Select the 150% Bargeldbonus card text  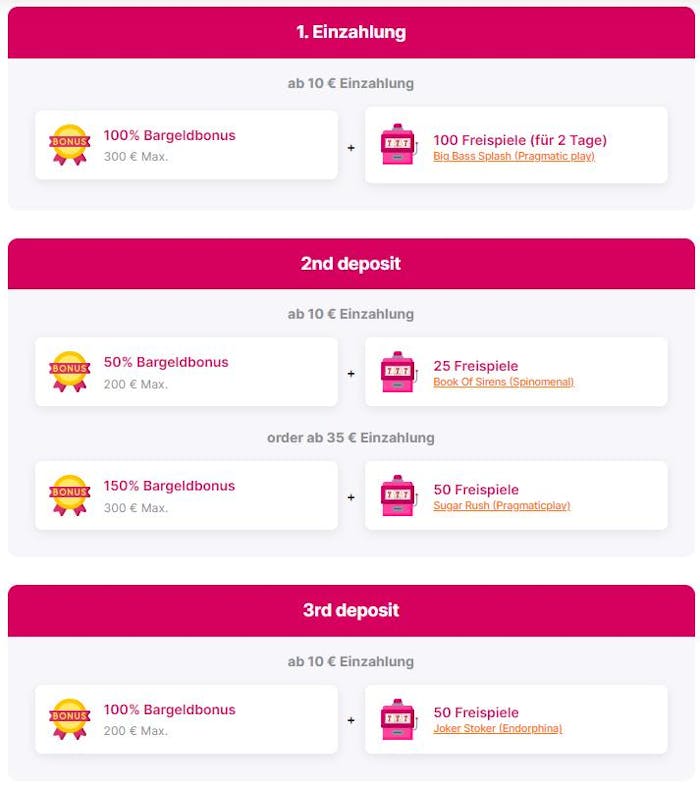coord(169,486)
